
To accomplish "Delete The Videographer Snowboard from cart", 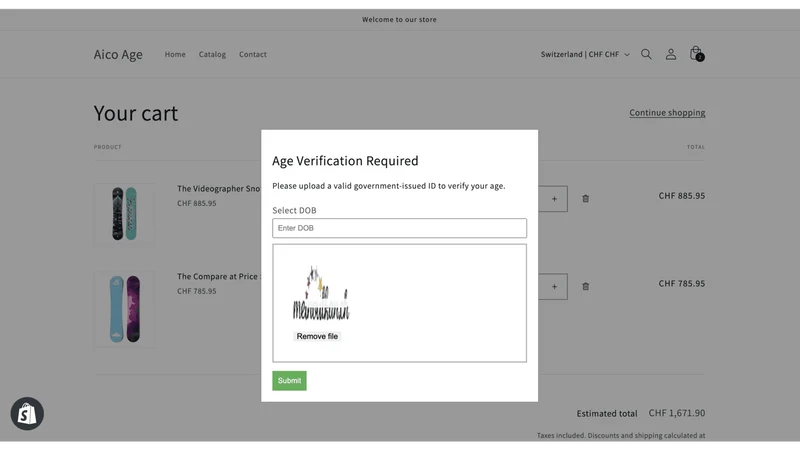I will coord(585,198).
